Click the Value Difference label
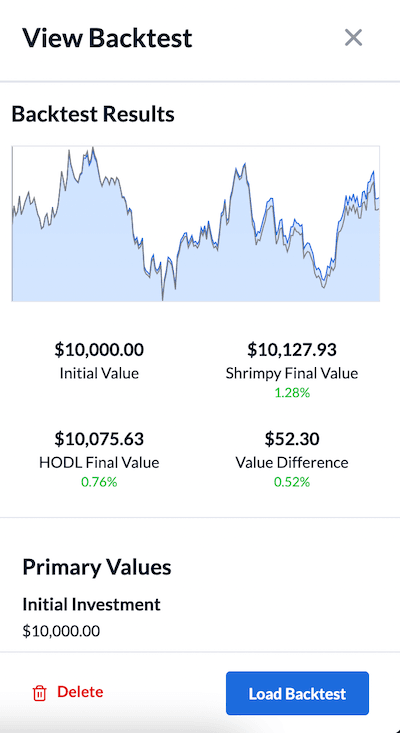The width and height of the screenshot is (400, 733). [292, 463]
